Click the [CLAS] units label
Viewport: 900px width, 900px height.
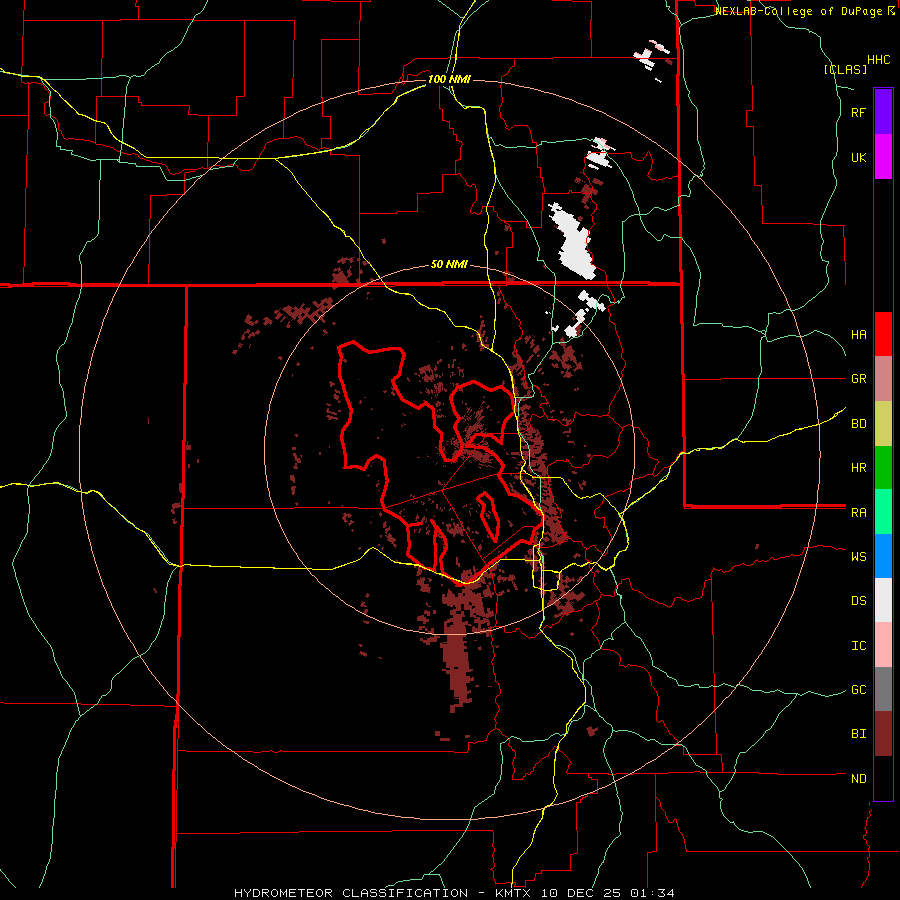(x=845, y=69)
